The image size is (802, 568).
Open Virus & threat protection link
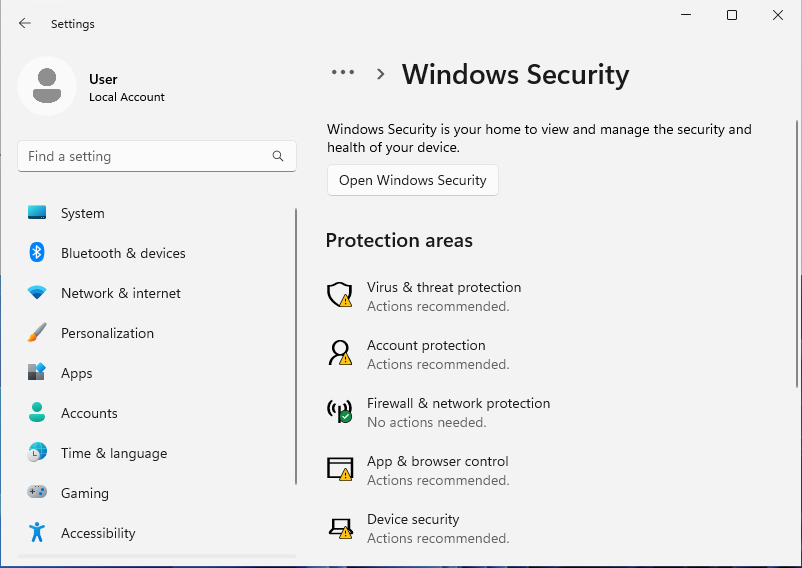(444, 287)
